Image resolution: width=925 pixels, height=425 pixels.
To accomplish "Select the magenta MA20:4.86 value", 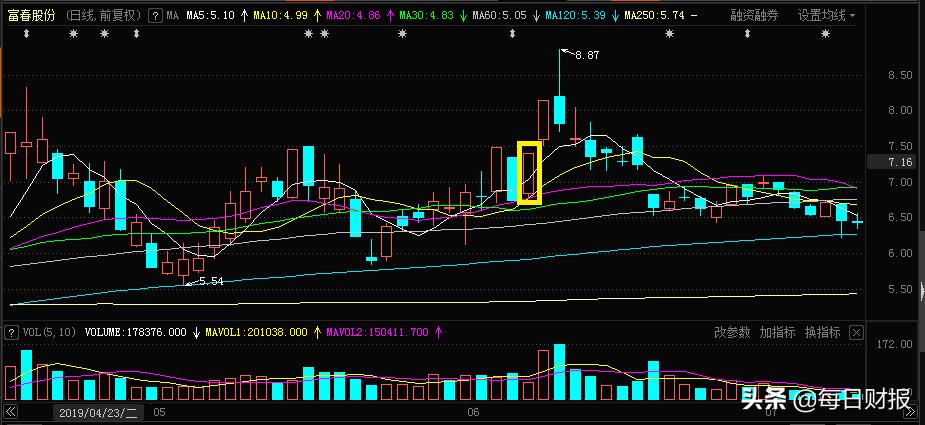I will [x=351, y=16].
